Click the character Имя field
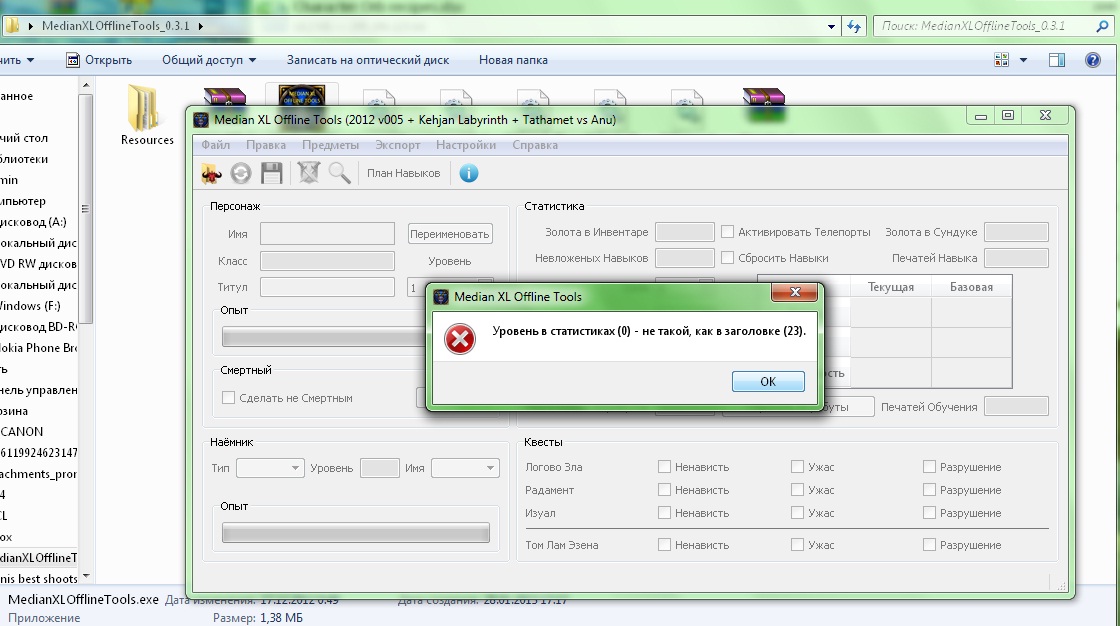Viewport: 1120px width, 626px height. (x=327, y=233)
